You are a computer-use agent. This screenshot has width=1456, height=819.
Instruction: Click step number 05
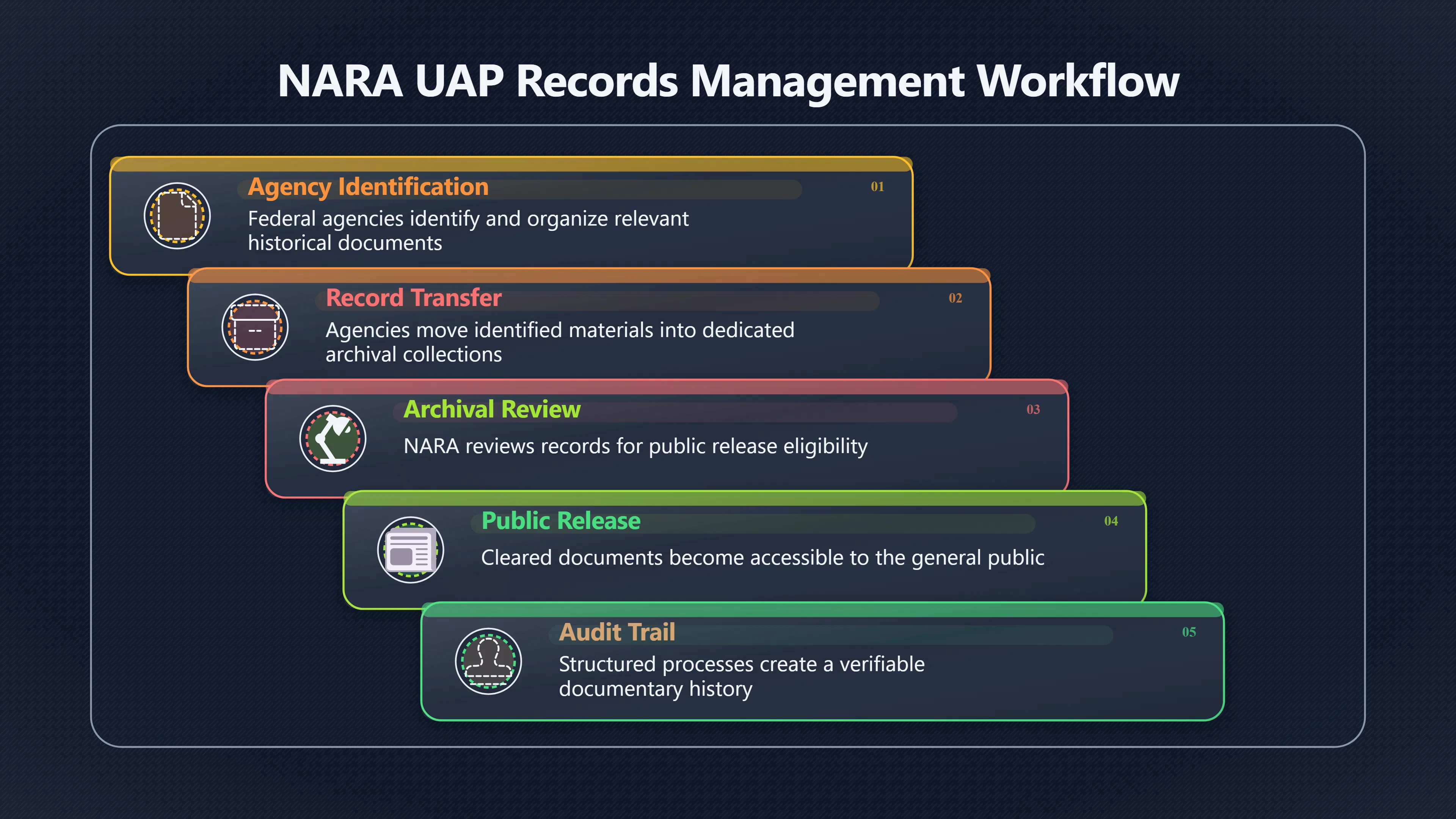pos(1189,632)
